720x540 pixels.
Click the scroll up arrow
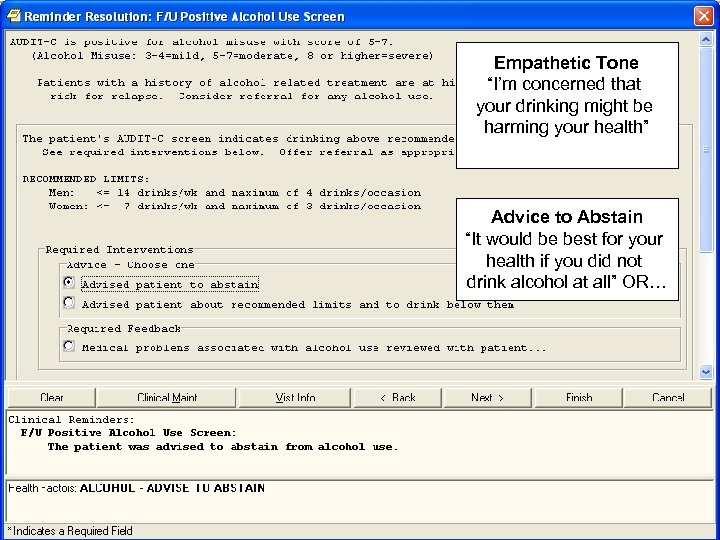pos(706,39)
